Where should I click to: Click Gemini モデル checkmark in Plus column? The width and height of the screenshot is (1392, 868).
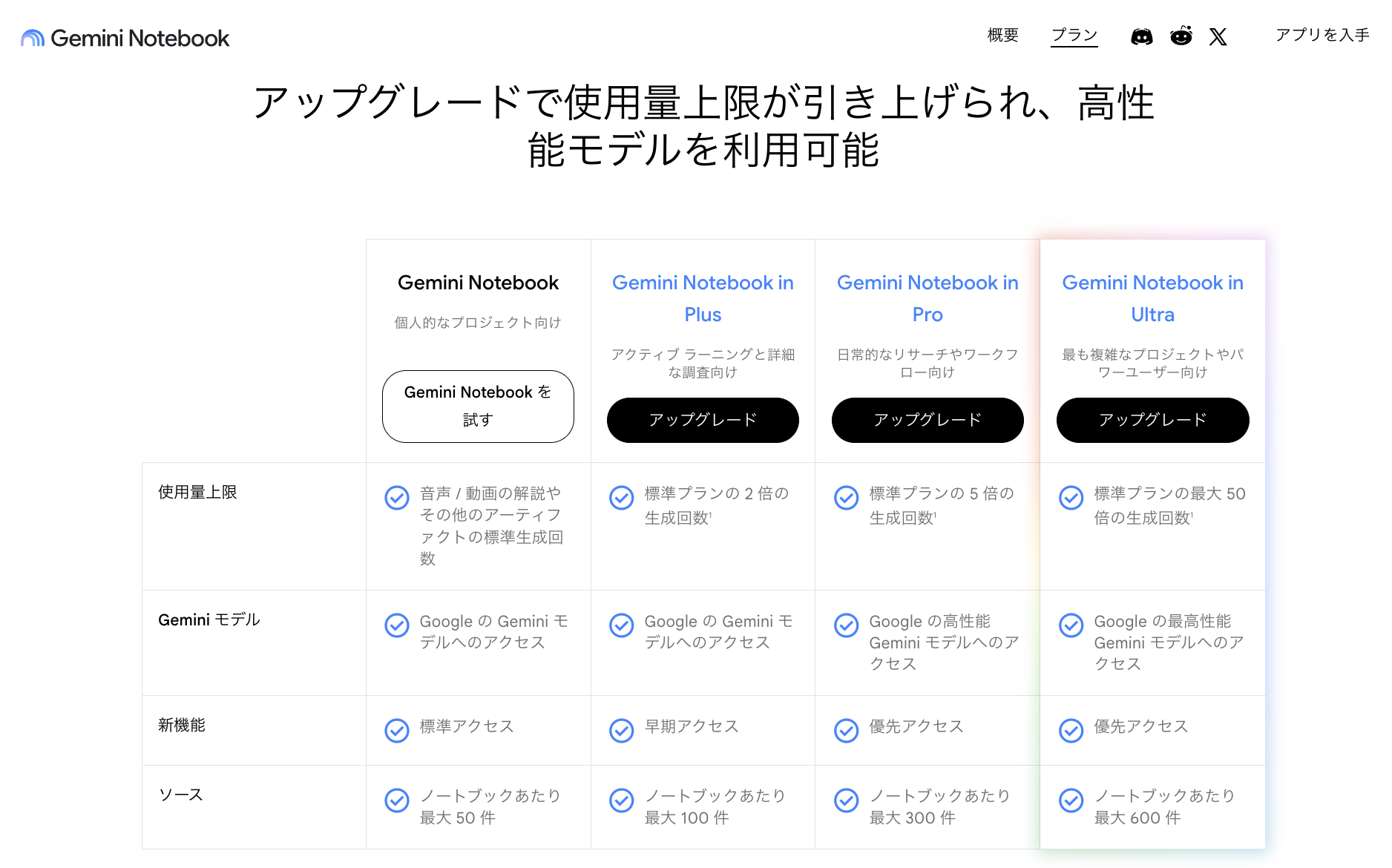(x=622, y=625)
